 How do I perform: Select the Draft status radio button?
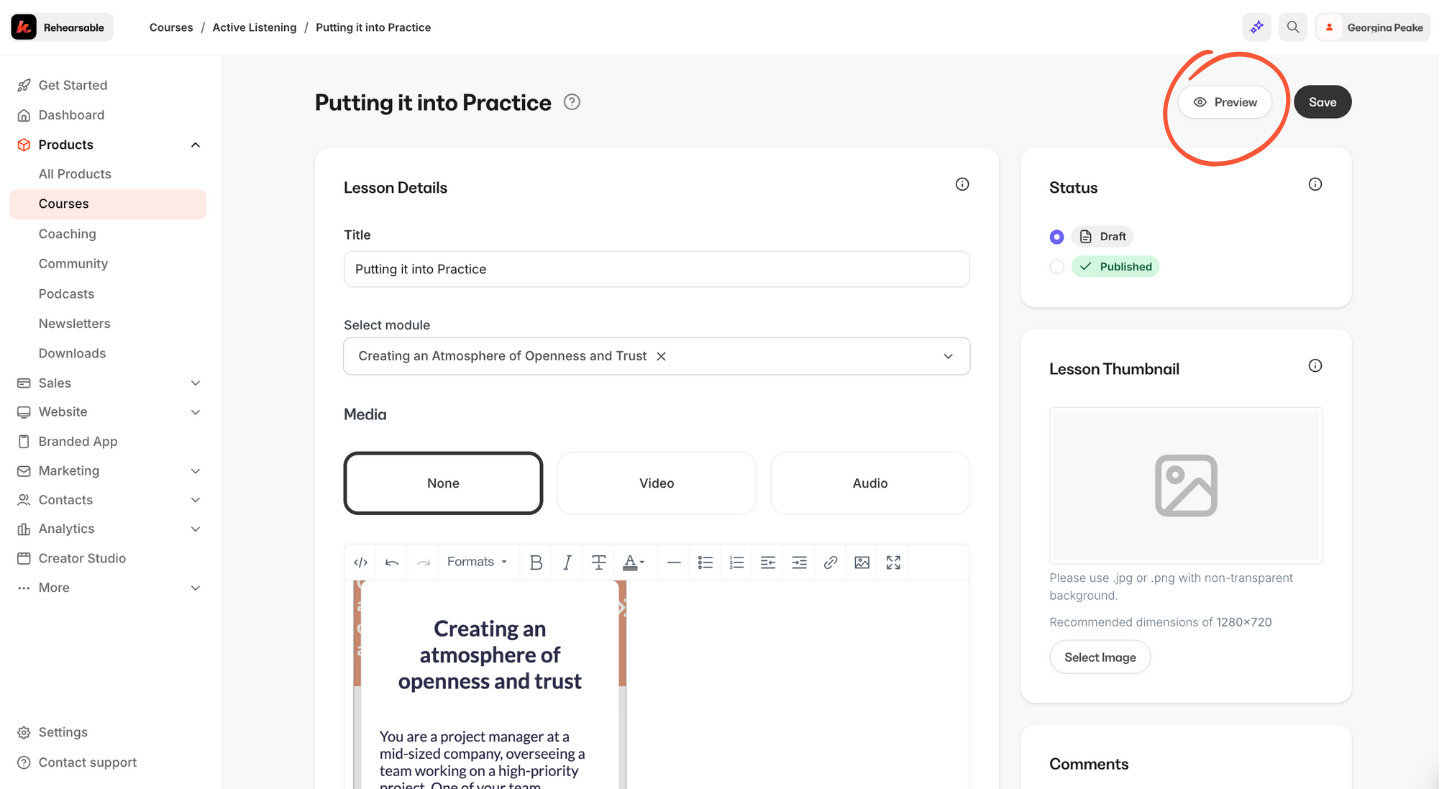pos(1057,237)
